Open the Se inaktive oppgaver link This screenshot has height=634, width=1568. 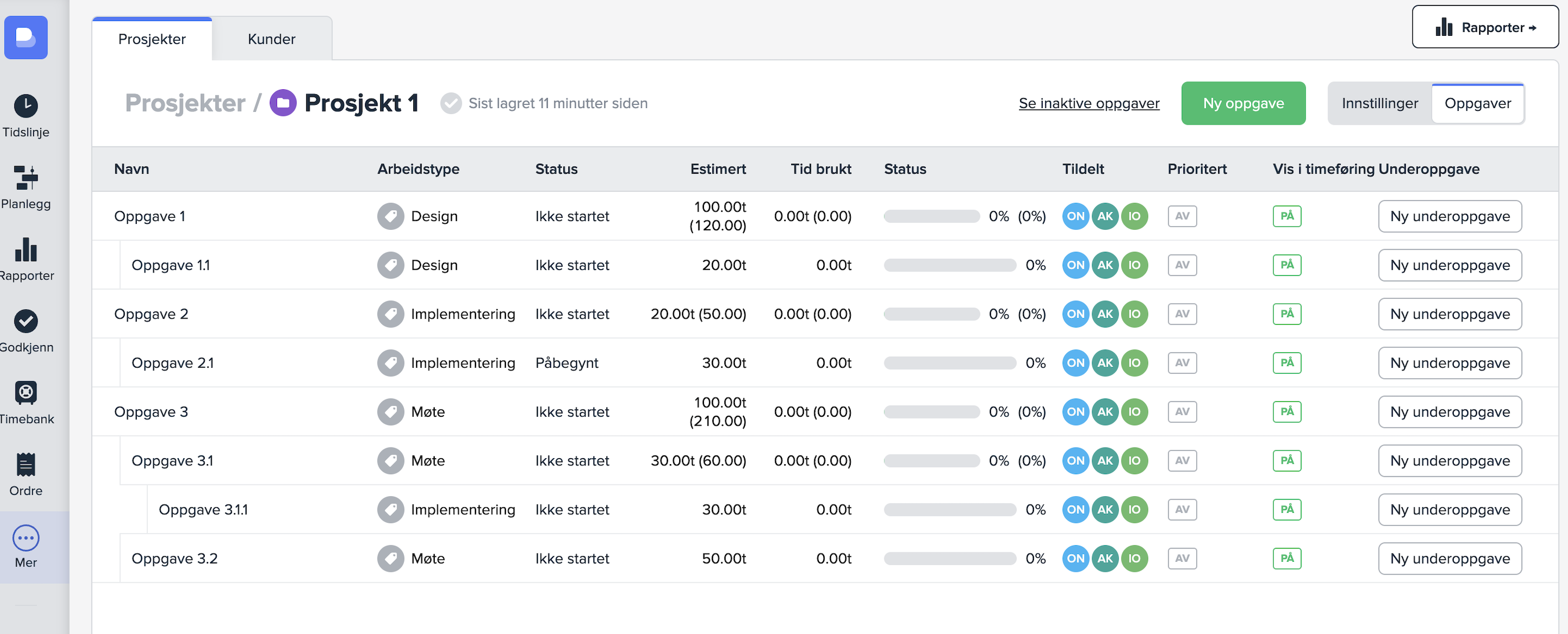(1089, 104)
